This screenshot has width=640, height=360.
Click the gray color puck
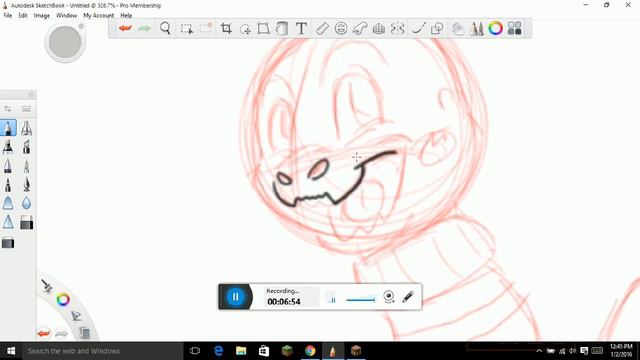tap(65, 42)
